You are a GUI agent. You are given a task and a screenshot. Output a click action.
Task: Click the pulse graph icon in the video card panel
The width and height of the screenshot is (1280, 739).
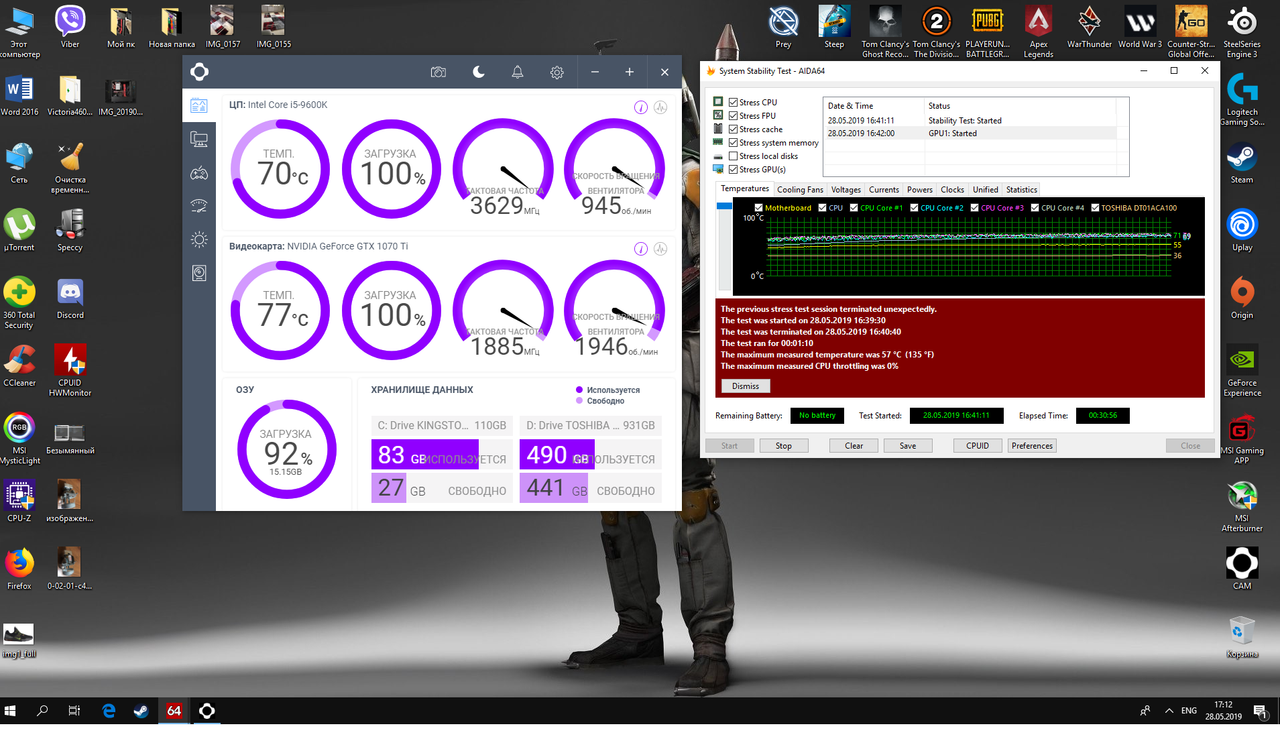click(660, 248)
